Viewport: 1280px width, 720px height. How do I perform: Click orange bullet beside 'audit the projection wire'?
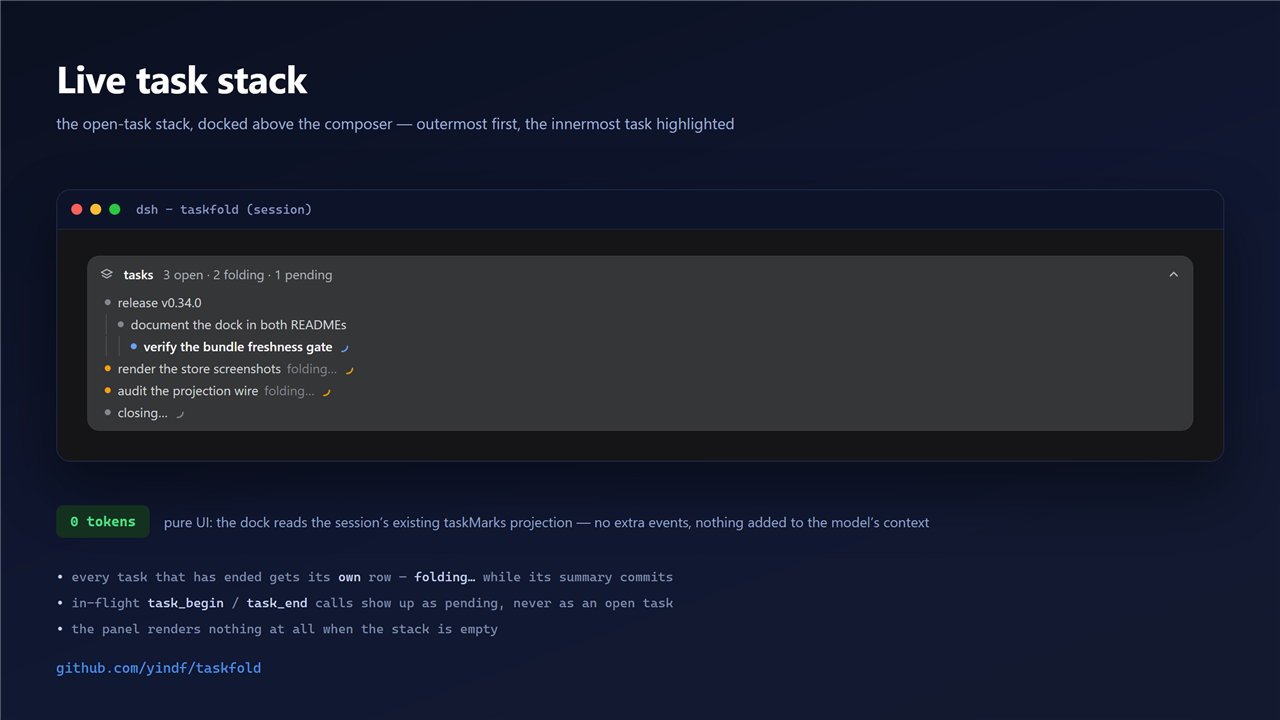pos(108,391)
